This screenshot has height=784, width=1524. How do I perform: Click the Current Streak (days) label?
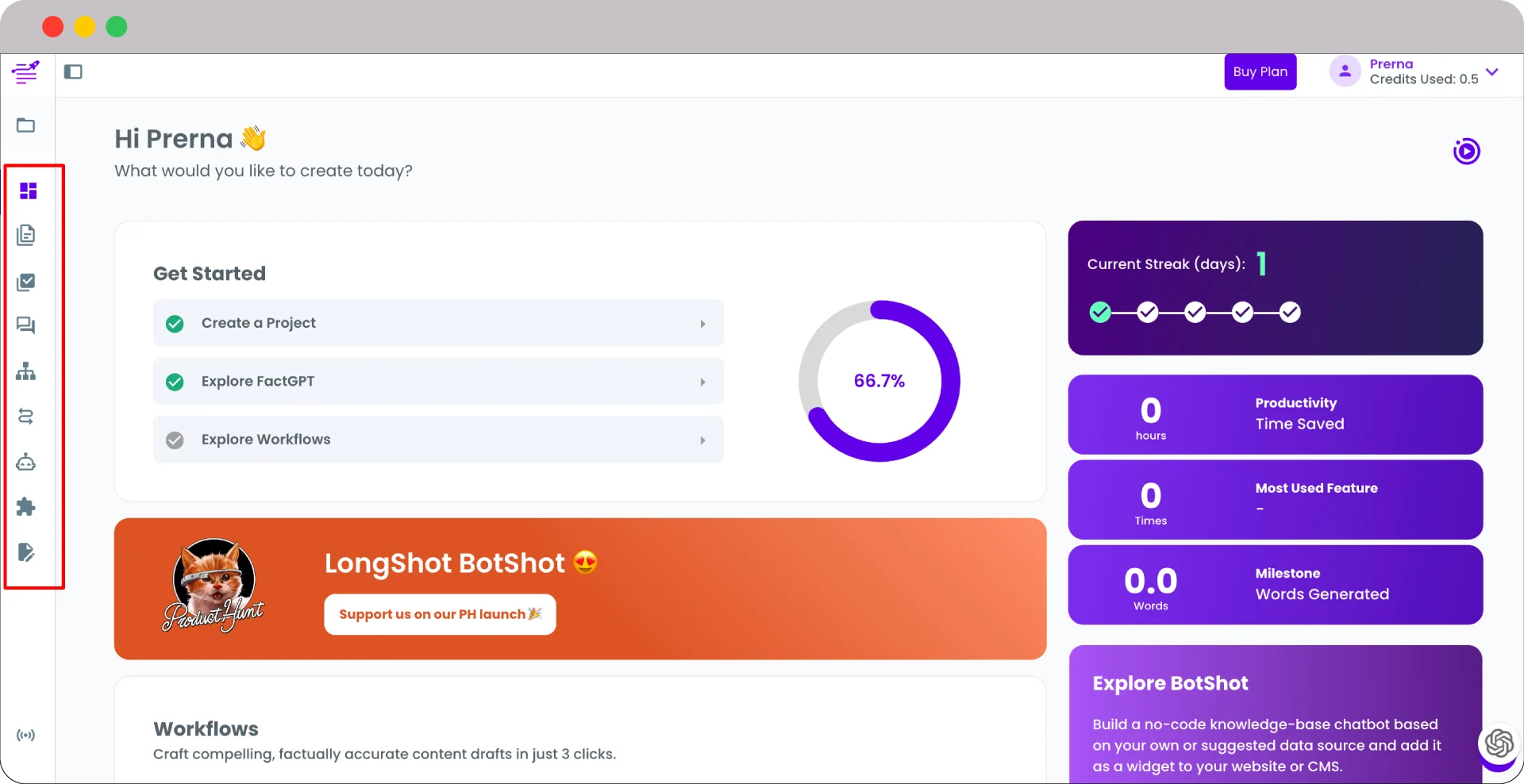coord(1166,264)
